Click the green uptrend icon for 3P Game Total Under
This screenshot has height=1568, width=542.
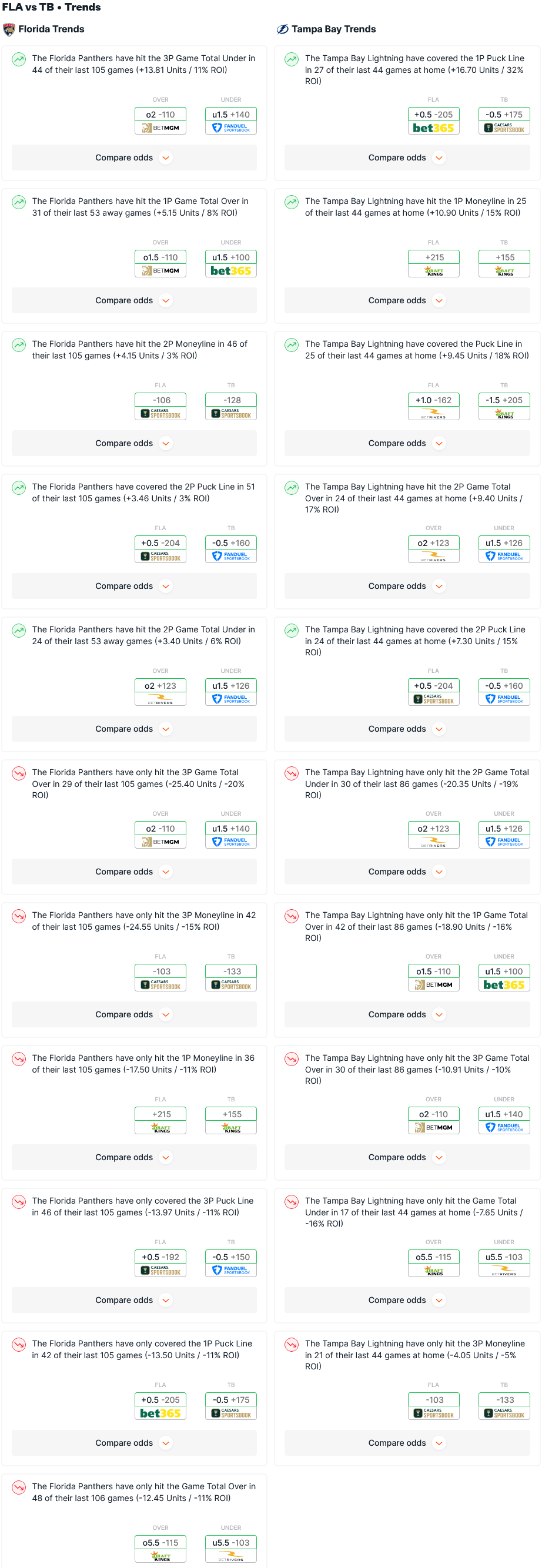pyautogui.click(x=19, y=59)
